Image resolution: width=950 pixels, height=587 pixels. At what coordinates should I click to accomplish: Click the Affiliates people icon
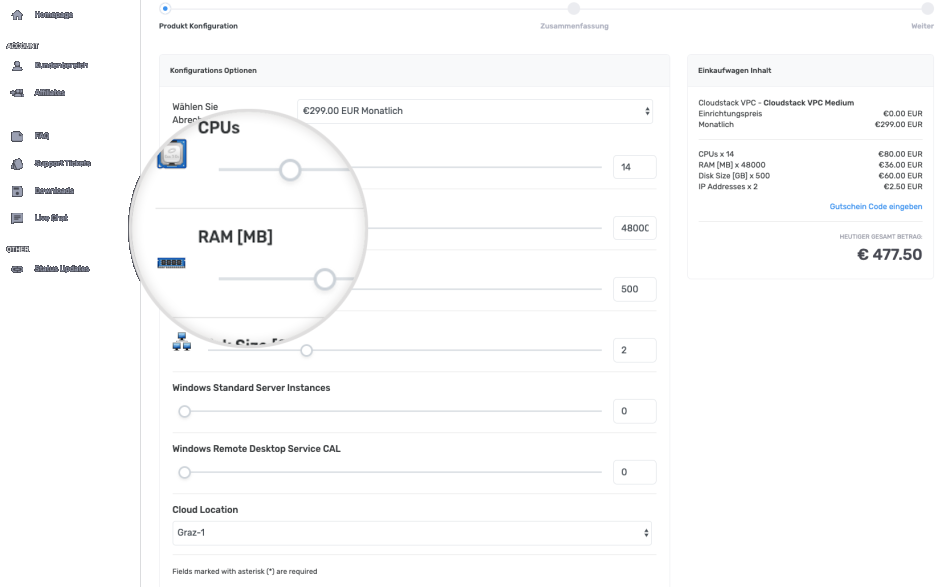17,93
